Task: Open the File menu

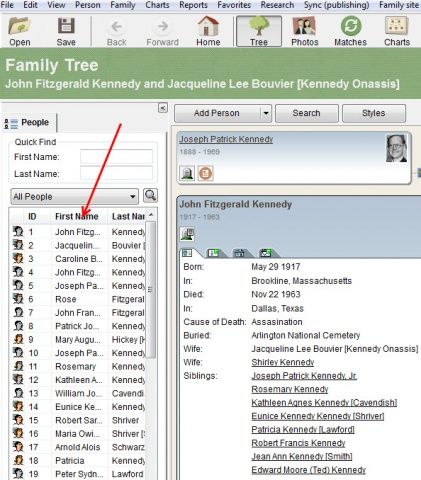Action: pyautogui.click(x=7, y=5)
